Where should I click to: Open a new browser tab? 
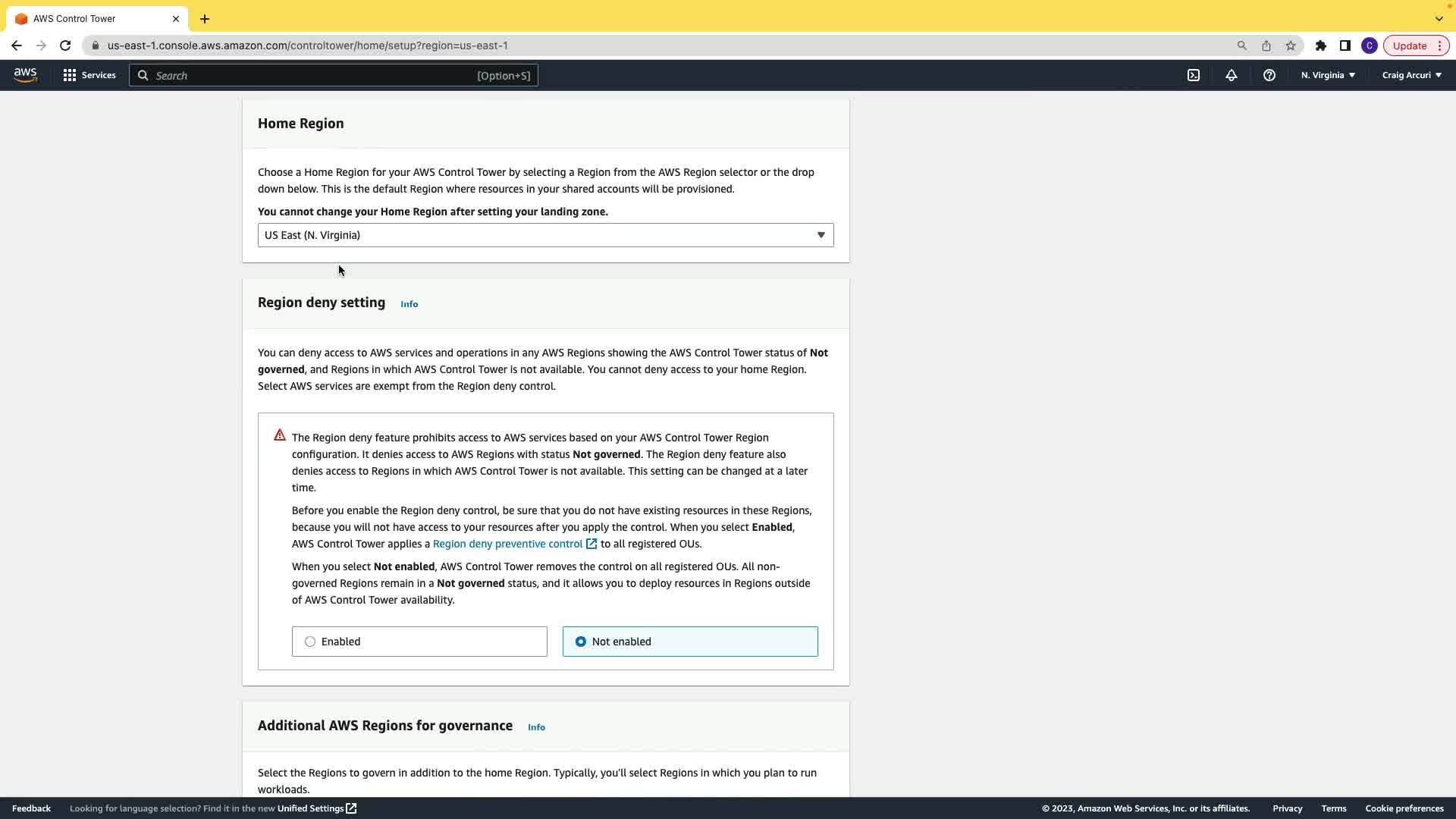pyautogui.click(x=205, y=19)
